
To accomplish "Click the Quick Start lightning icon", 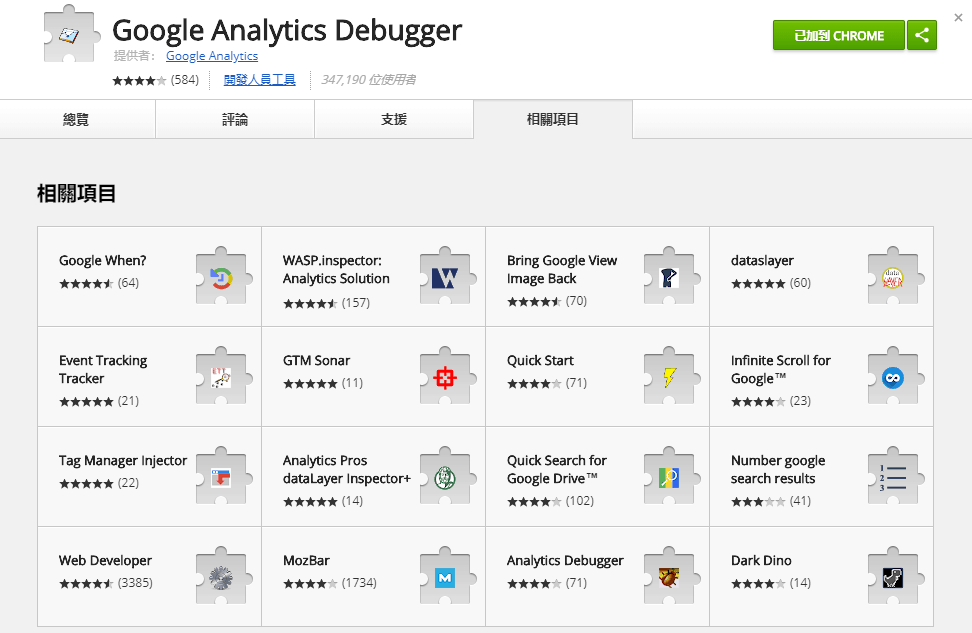I will tap(671, 376).
